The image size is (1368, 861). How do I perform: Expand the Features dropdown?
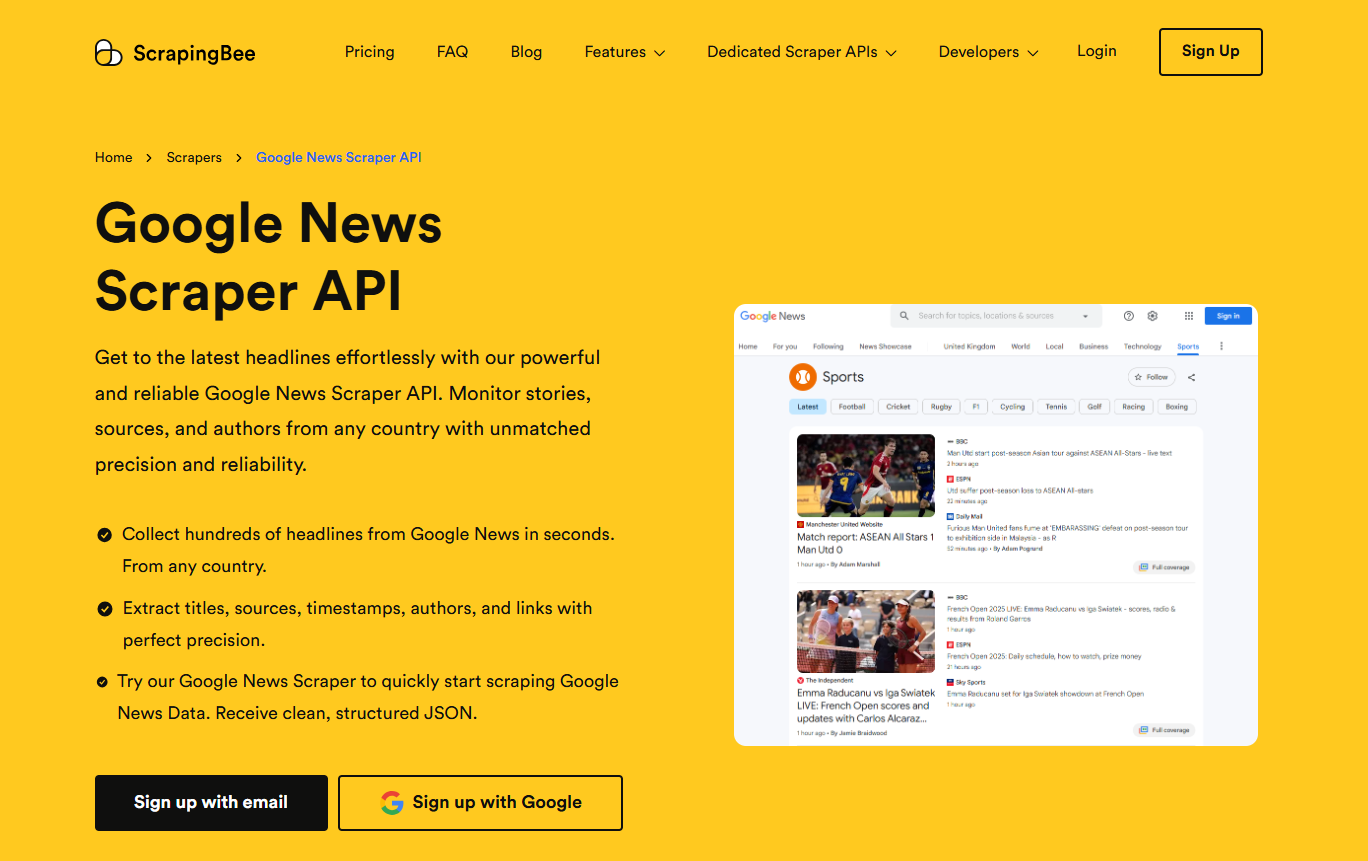(x=624, y=52)
